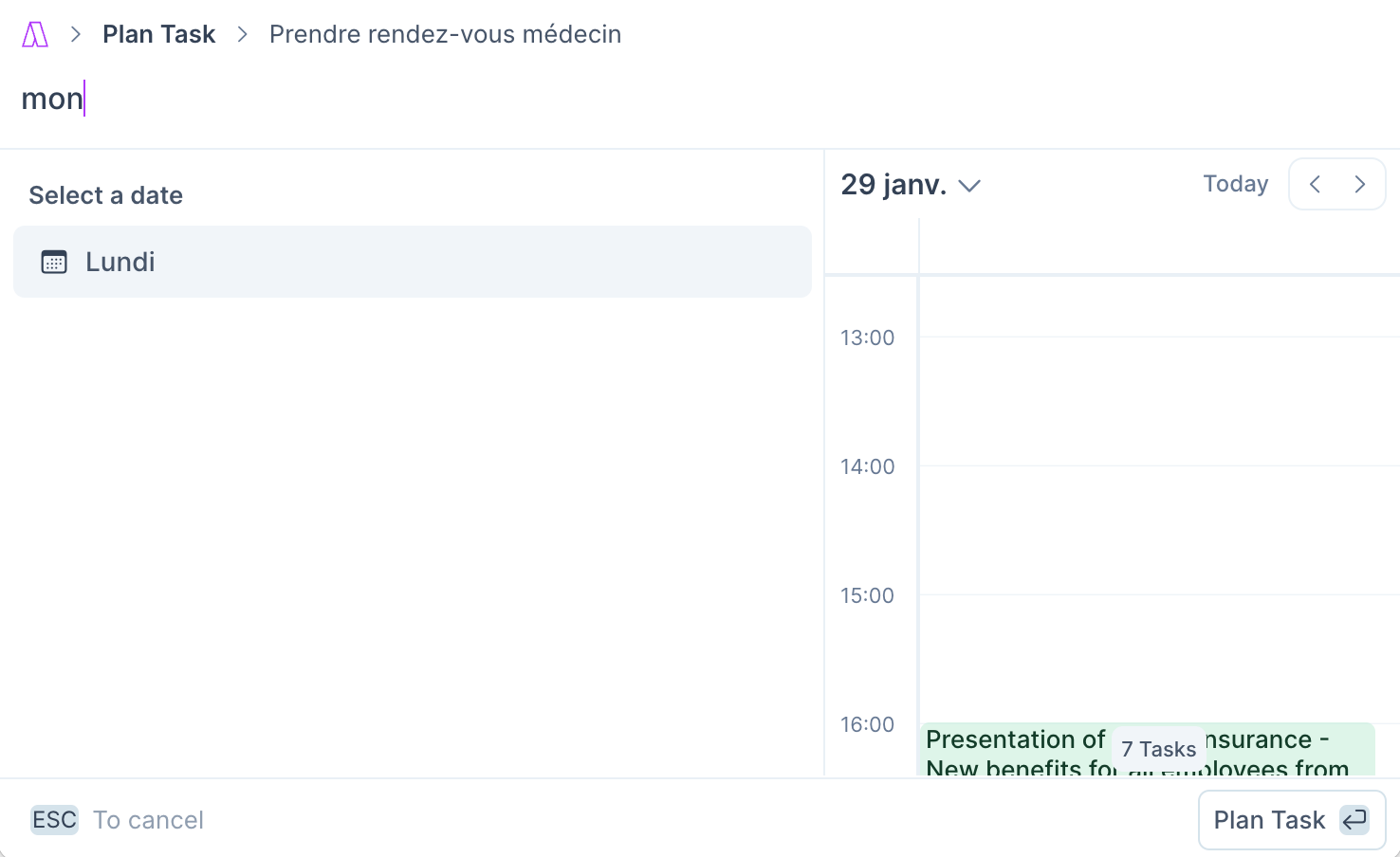Click the 7 Tasks badge

click(x=1158, y=749)
